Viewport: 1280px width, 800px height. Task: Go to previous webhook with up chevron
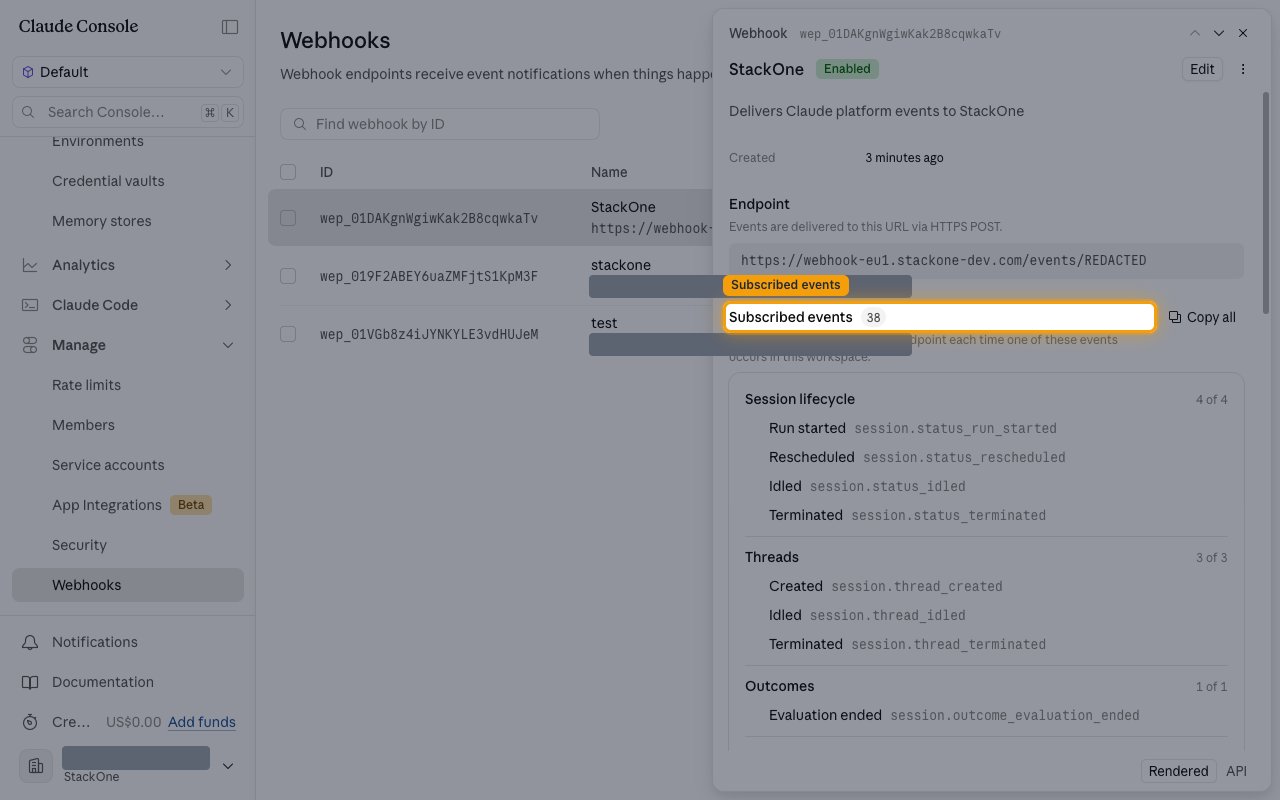pos(1195,33)
